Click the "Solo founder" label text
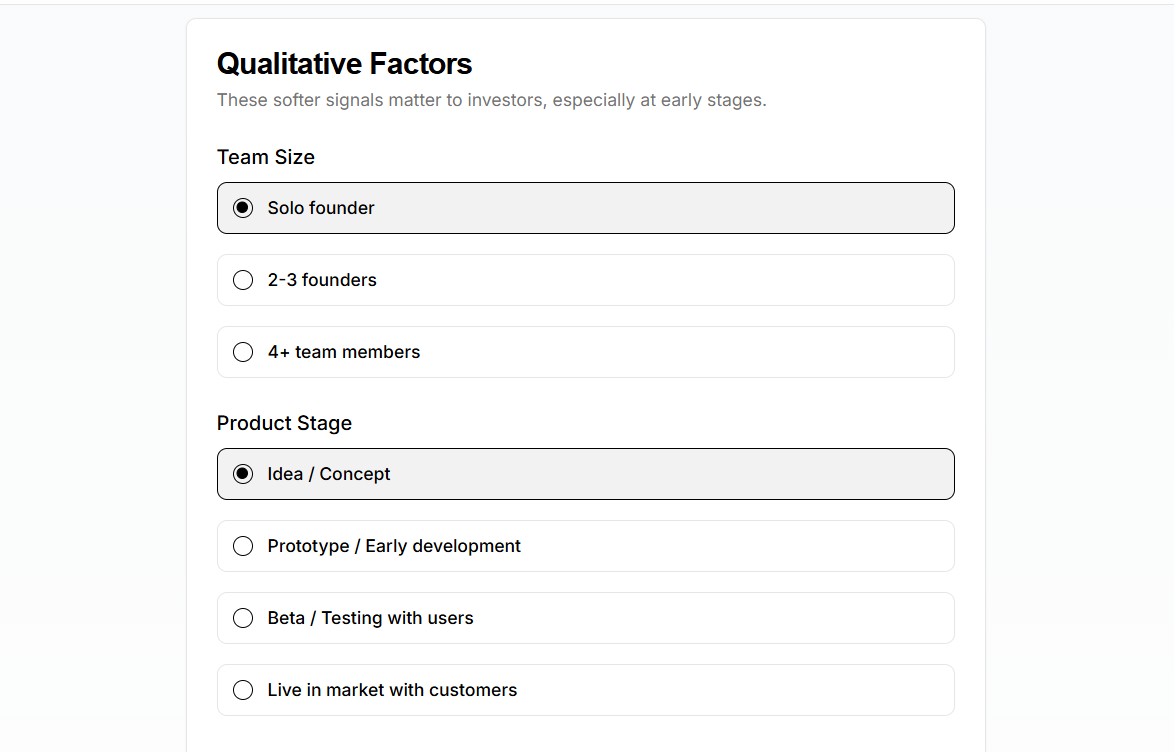1174x752 pixels. point(321,208)
